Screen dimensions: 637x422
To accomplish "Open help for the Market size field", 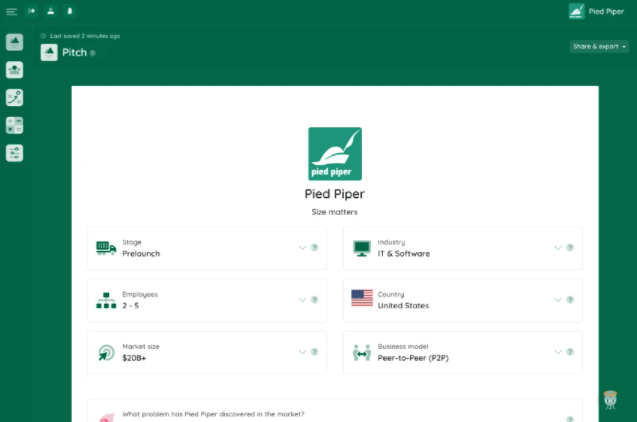I will 314,352.
